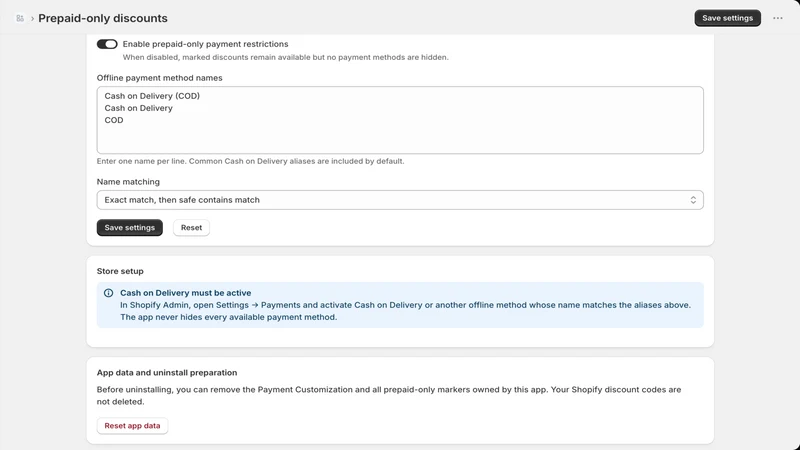800x450 pixels.
Task: Click the 'Cash on Delivery must be active' banner title
Action: (x=186, y=293)
